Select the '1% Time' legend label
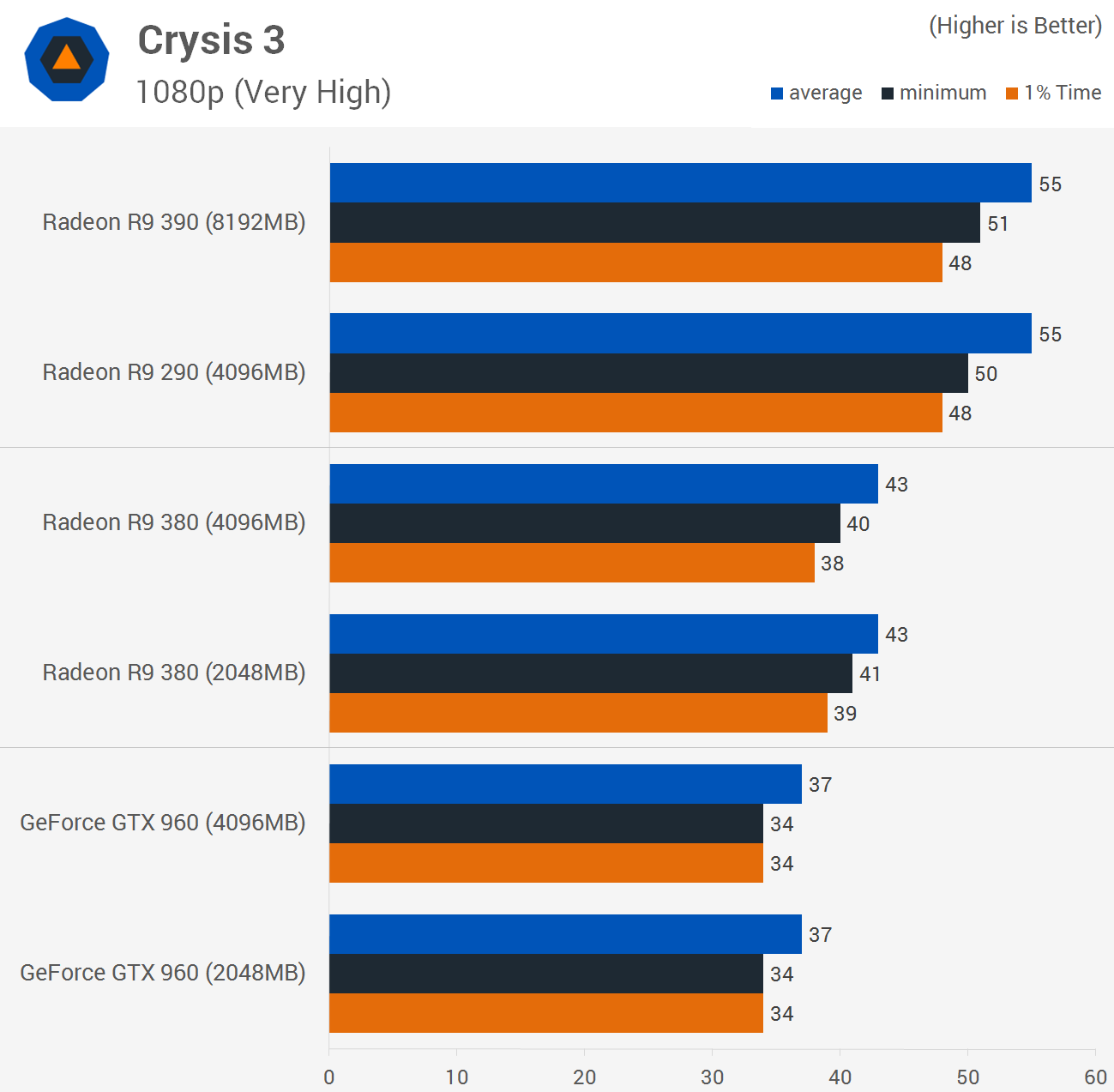 (x=1063, y=93)
